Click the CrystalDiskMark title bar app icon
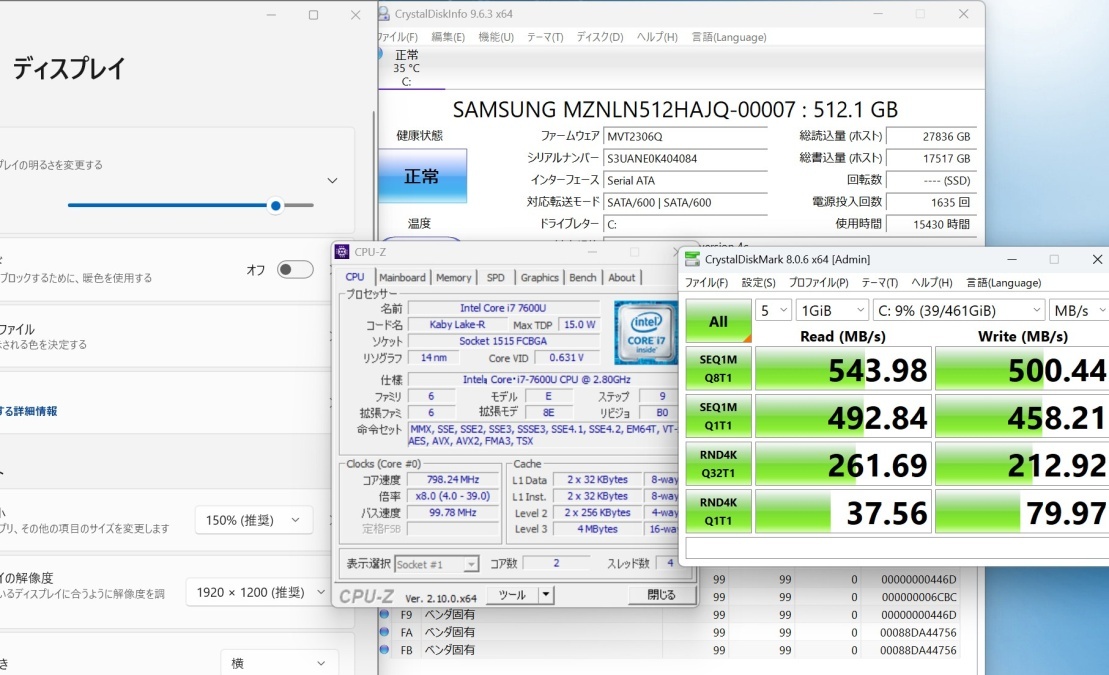 (692, 260)
